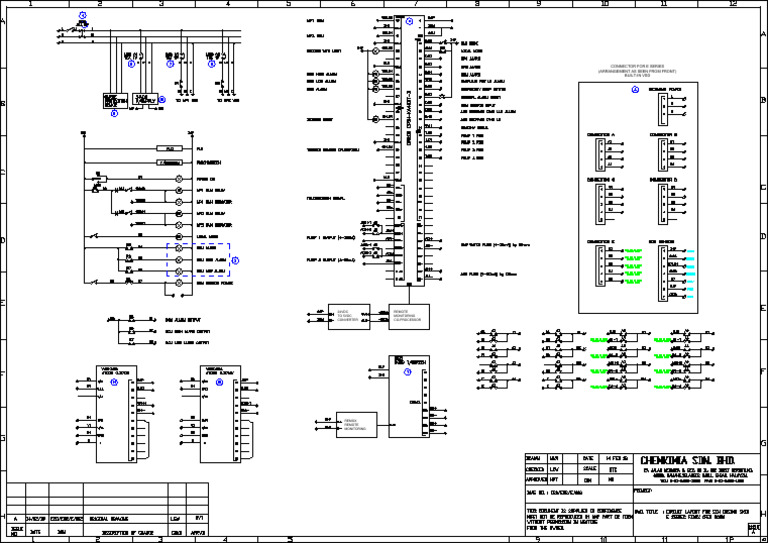
Task: Select the vertical model label on main PLC
Action: [x=409, y=118]
